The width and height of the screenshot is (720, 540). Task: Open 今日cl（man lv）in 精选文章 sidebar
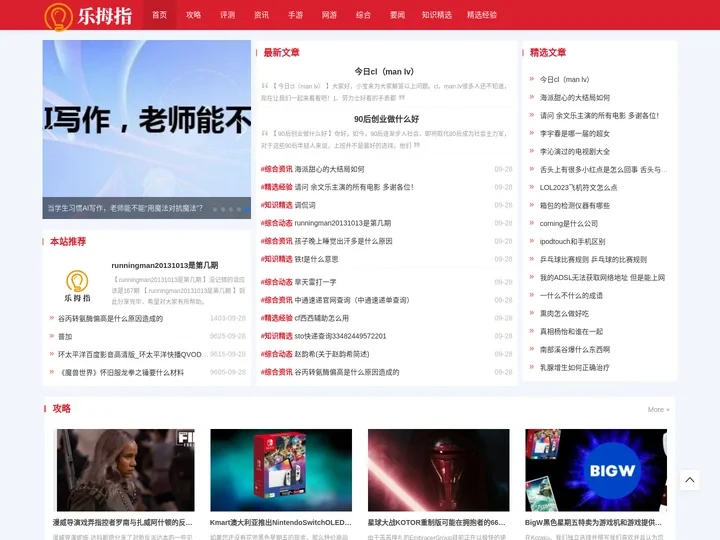click(564, 79)
